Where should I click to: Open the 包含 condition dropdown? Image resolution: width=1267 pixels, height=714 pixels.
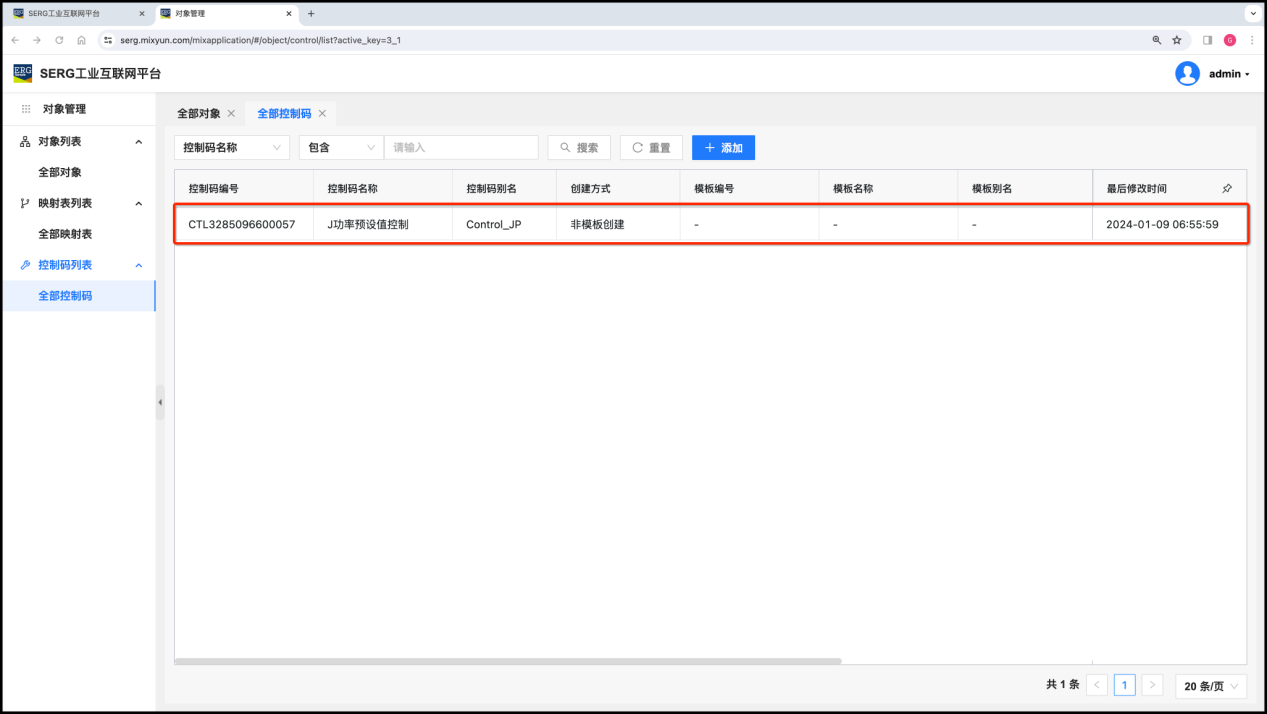[341, 148]
